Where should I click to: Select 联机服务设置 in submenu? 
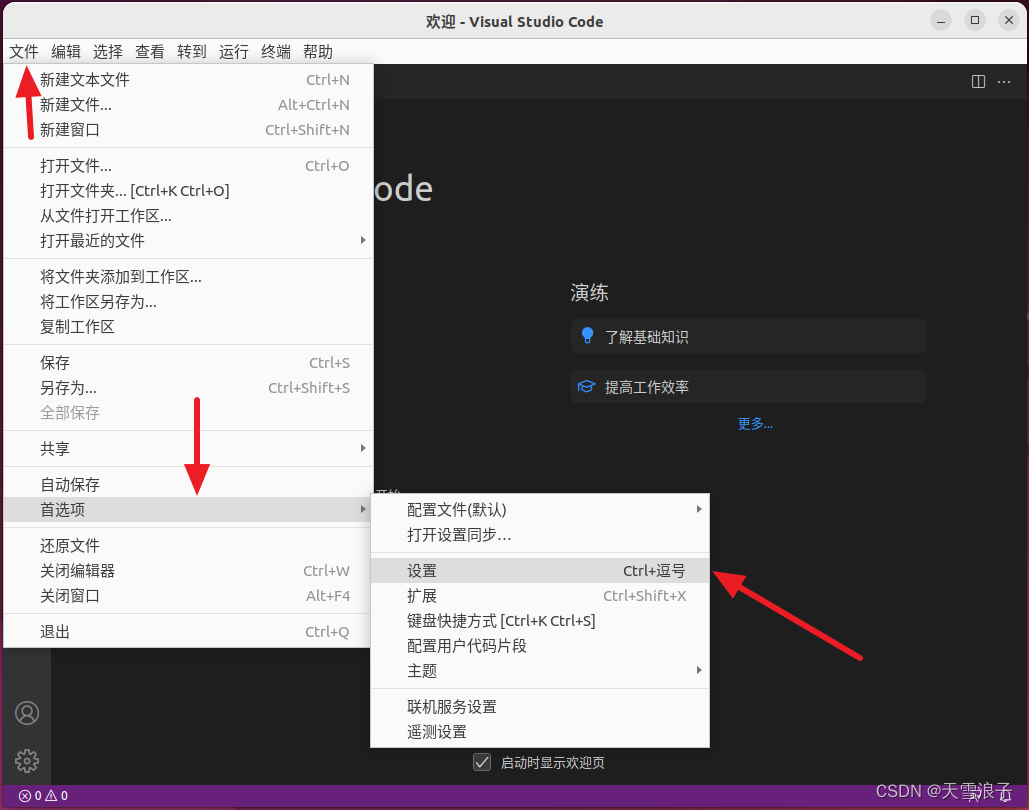(540, 706)
